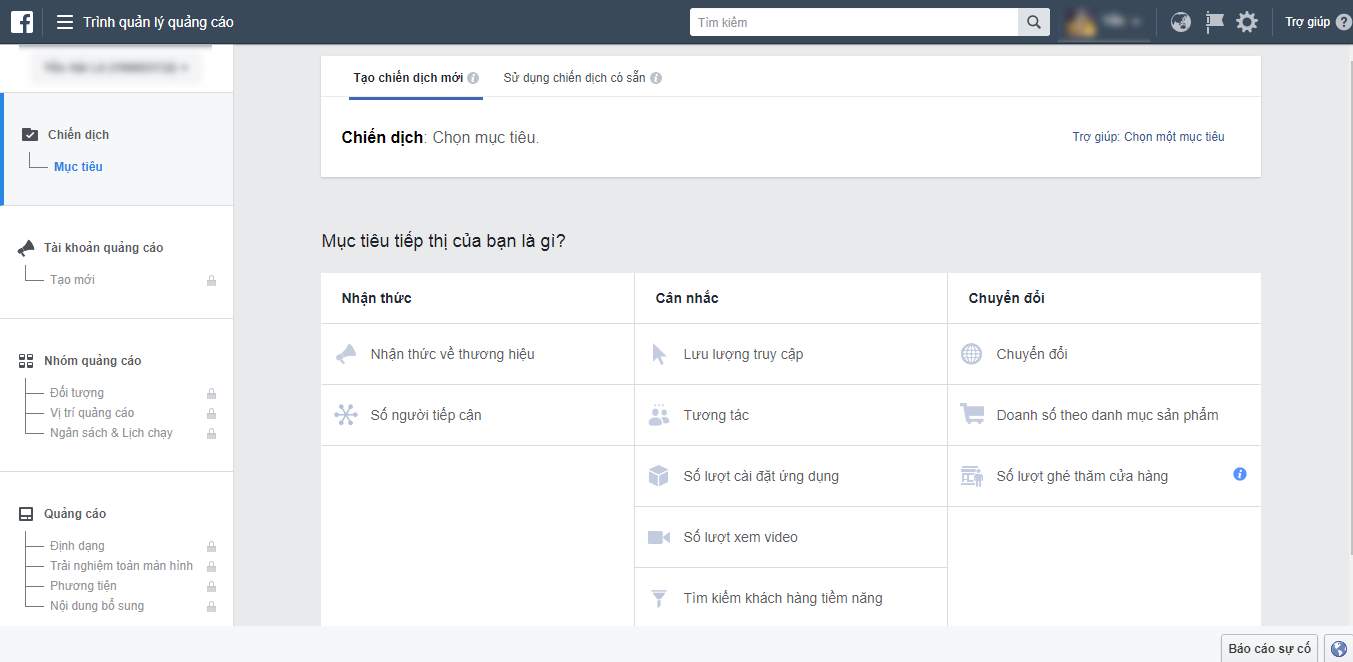Select the Tạo chiến dịch mới tab

tap(408, 75)
